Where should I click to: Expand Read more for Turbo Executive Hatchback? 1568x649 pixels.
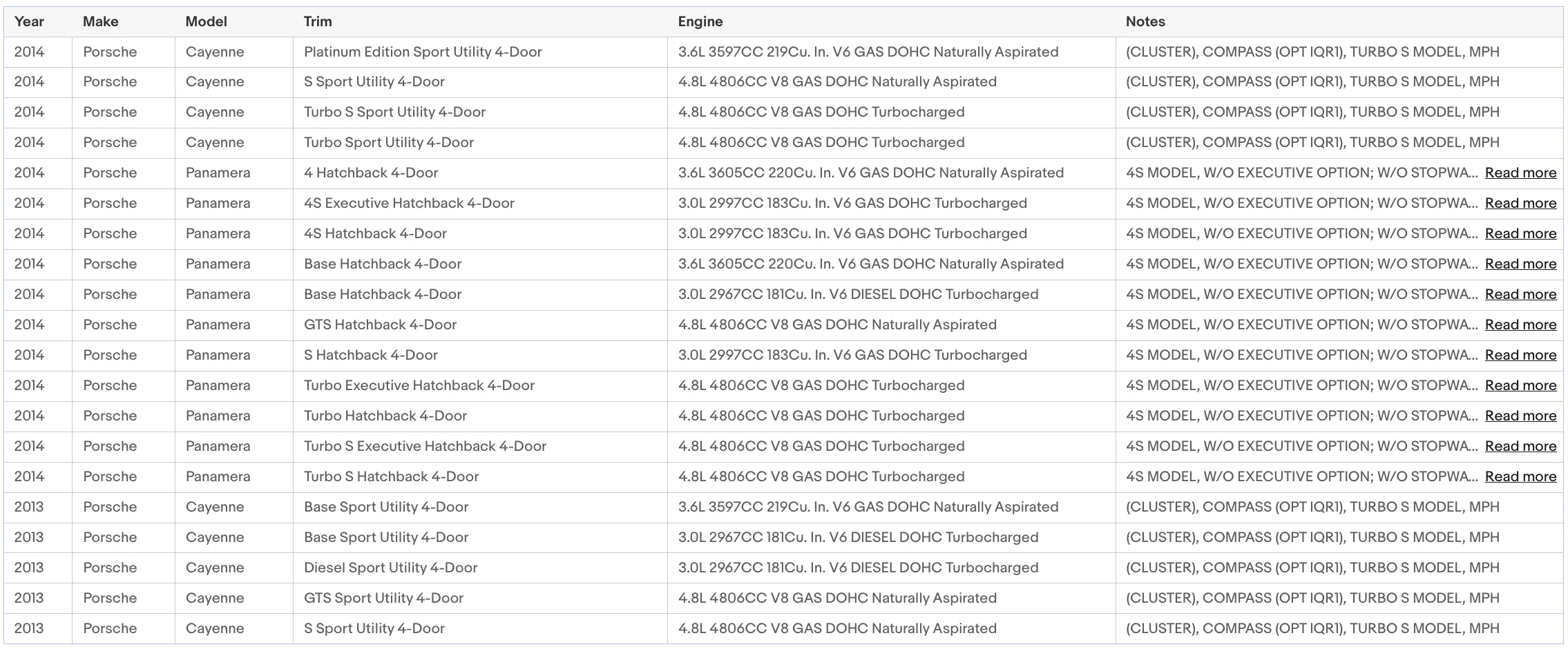click(1520, 385)
